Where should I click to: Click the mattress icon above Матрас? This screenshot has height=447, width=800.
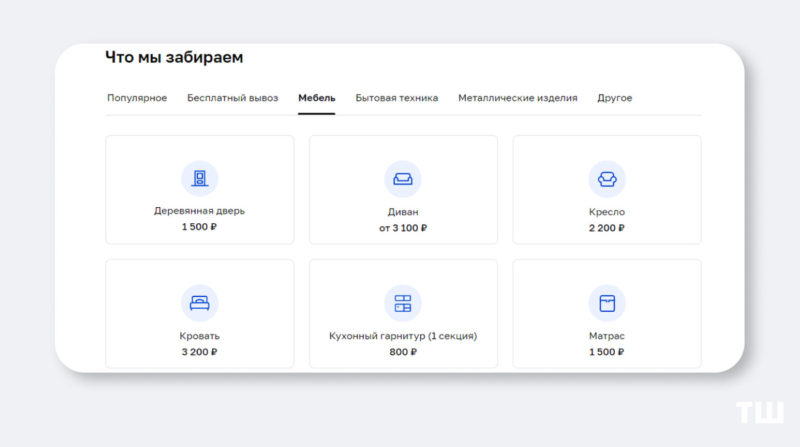click(x=607, y=303)
